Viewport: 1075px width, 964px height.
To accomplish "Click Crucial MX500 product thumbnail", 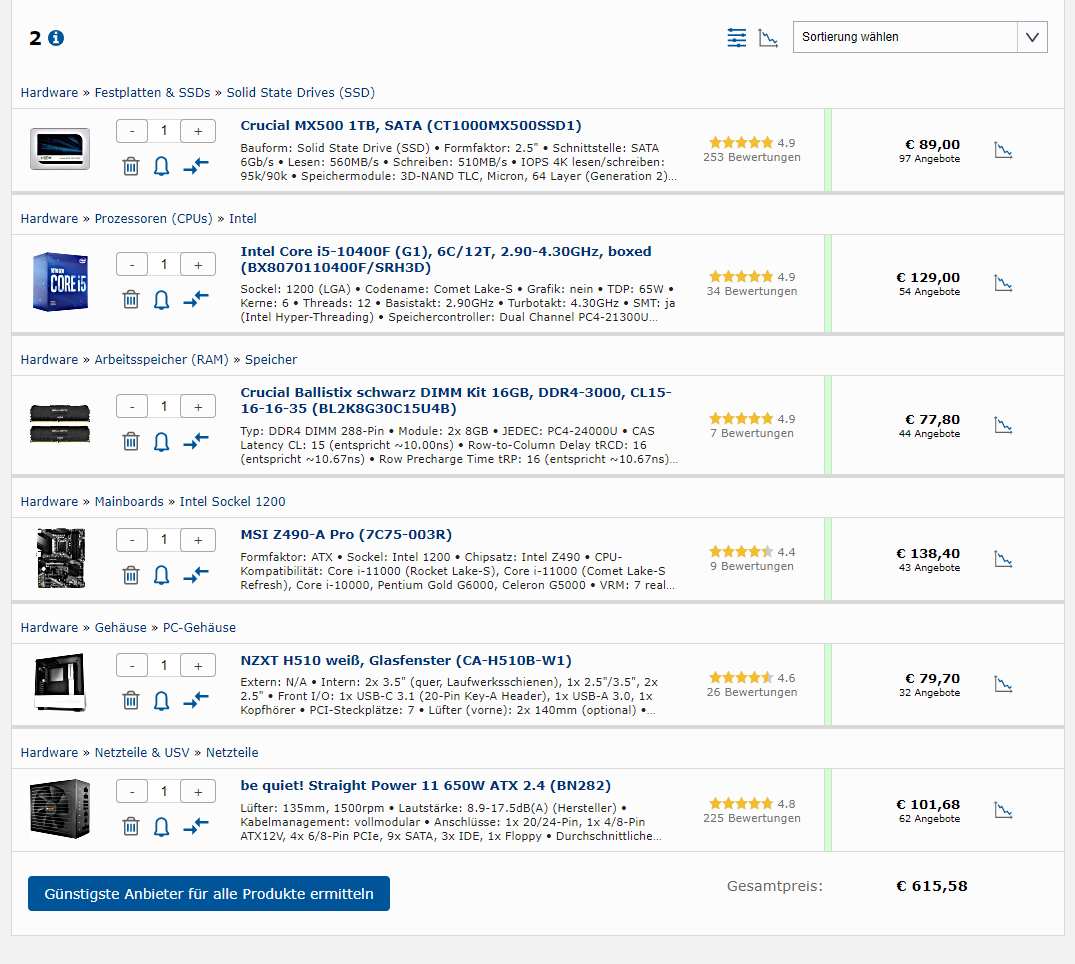I will (x=60, y=149).
